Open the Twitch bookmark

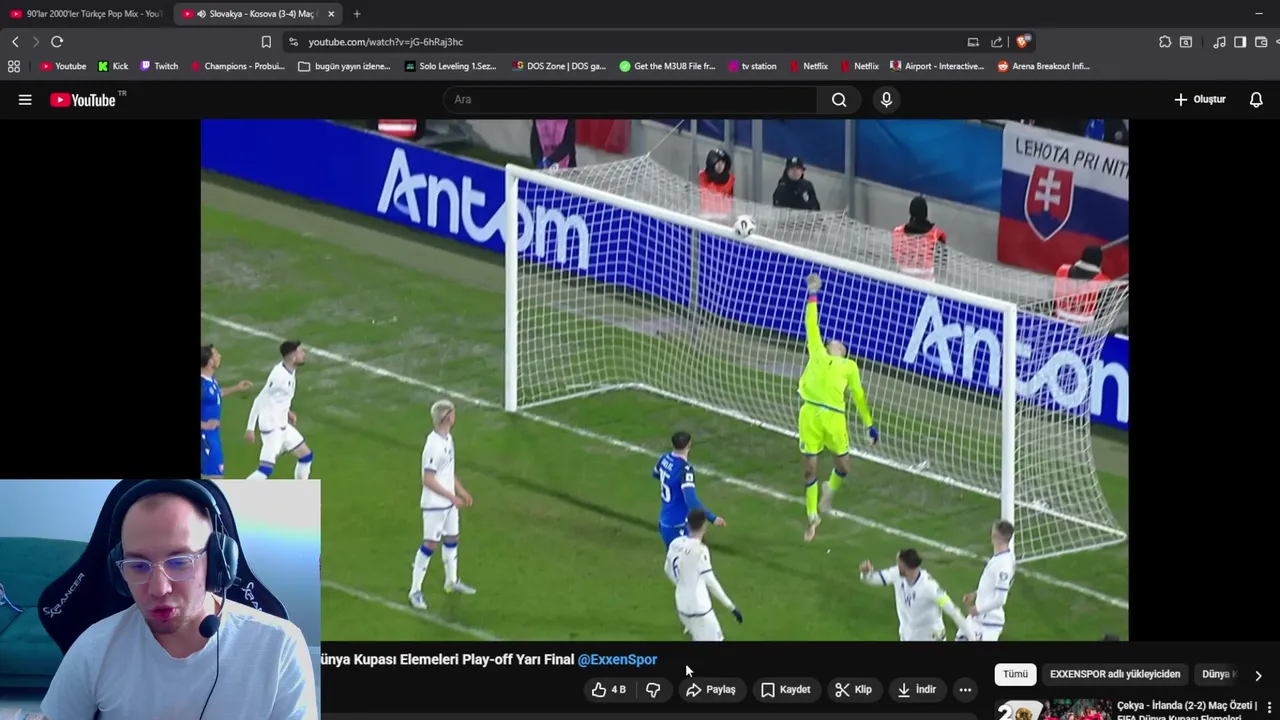point(159,66)
